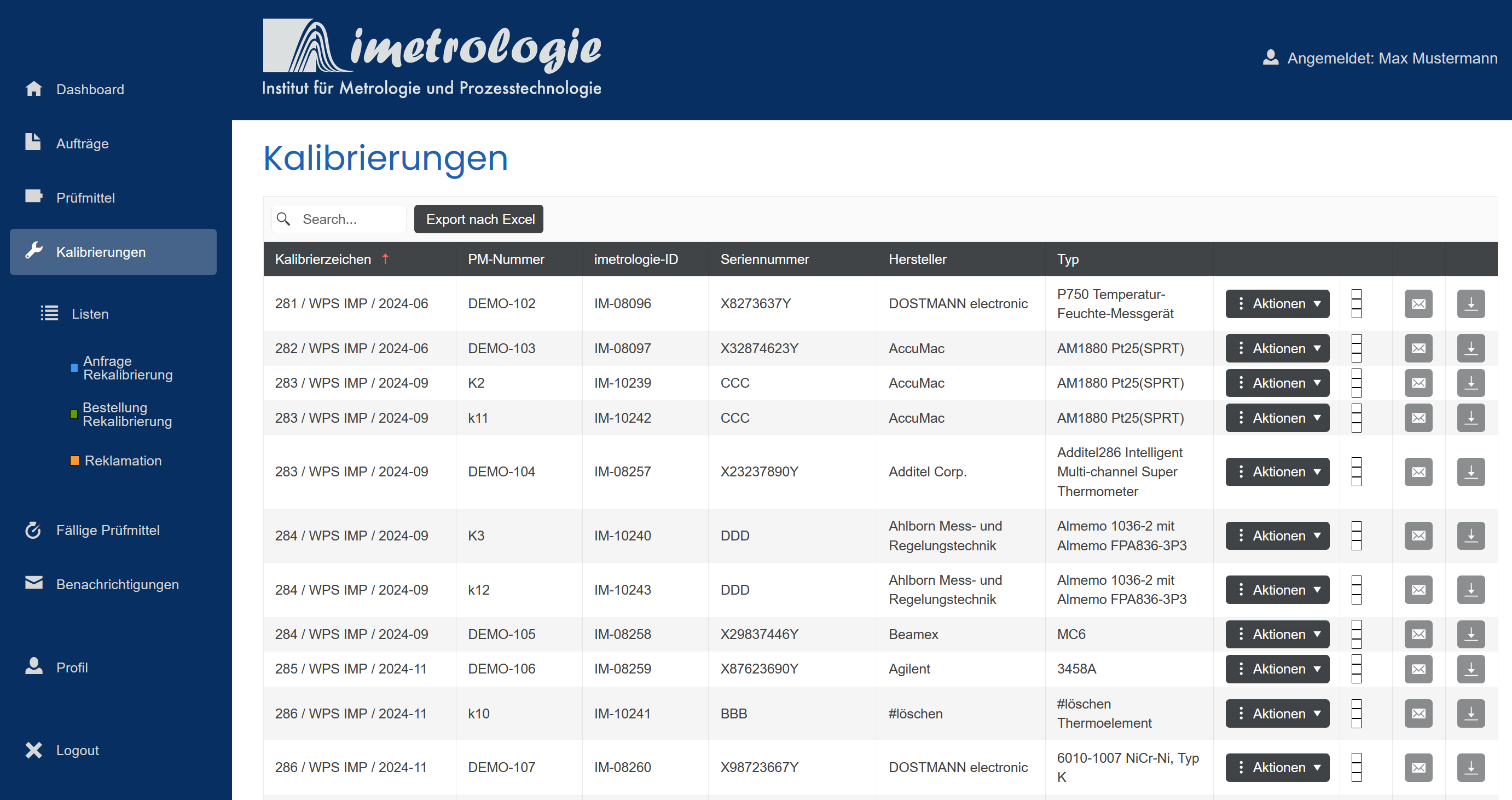Click the download icon in the DEMO-103 row

[x=1471, y=348]
